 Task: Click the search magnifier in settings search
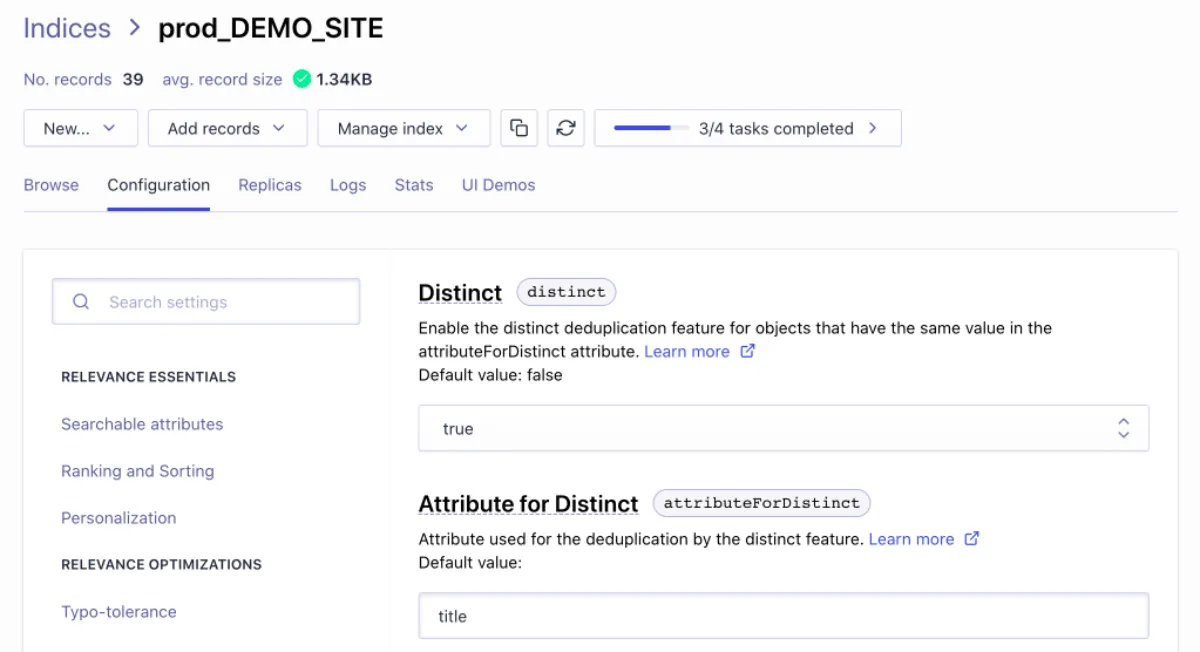(80, 301)
